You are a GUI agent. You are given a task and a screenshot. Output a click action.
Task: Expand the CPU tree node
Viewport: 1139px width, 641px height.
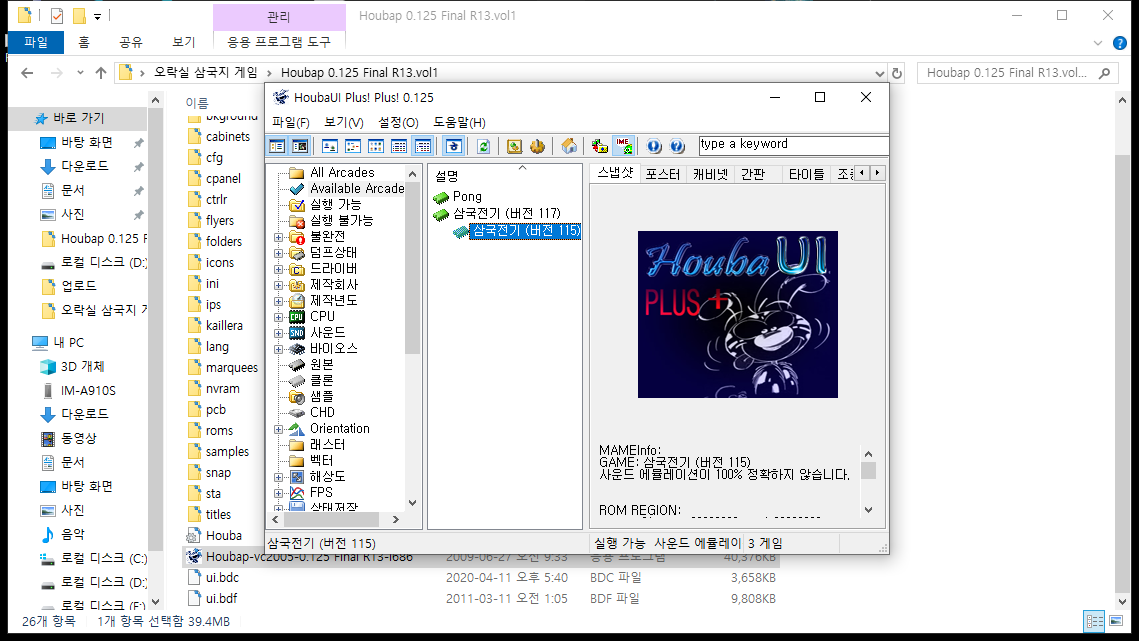(278, 317)
